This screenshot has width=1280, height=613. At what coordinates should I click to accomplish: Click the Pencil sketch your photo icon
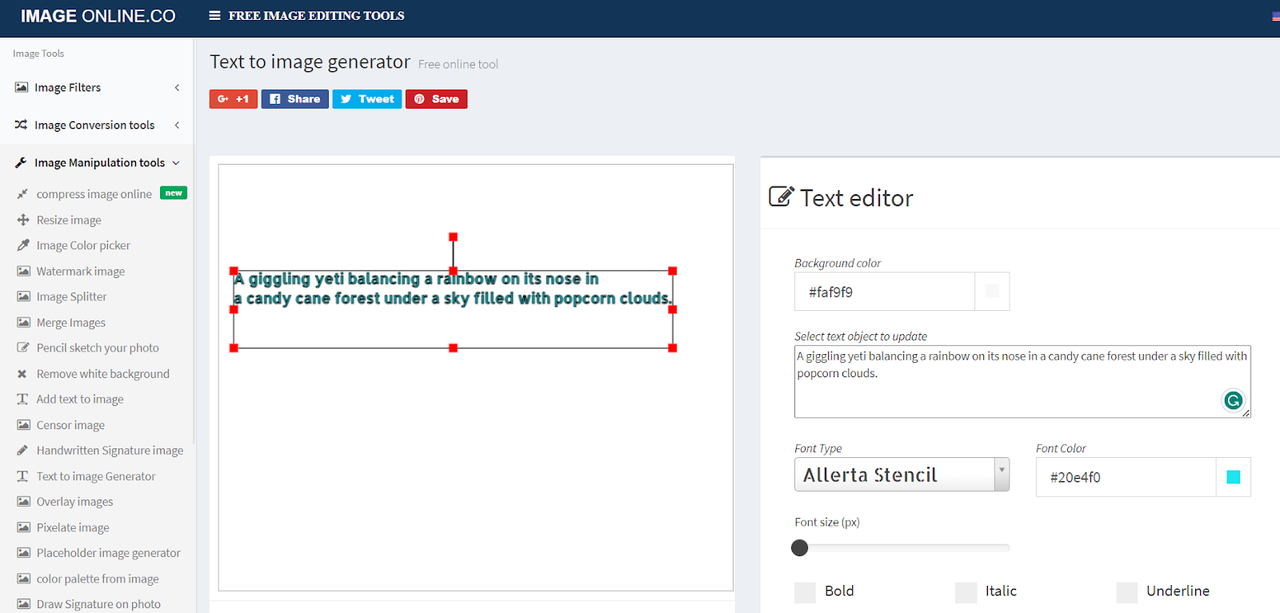tap(23, 348)
